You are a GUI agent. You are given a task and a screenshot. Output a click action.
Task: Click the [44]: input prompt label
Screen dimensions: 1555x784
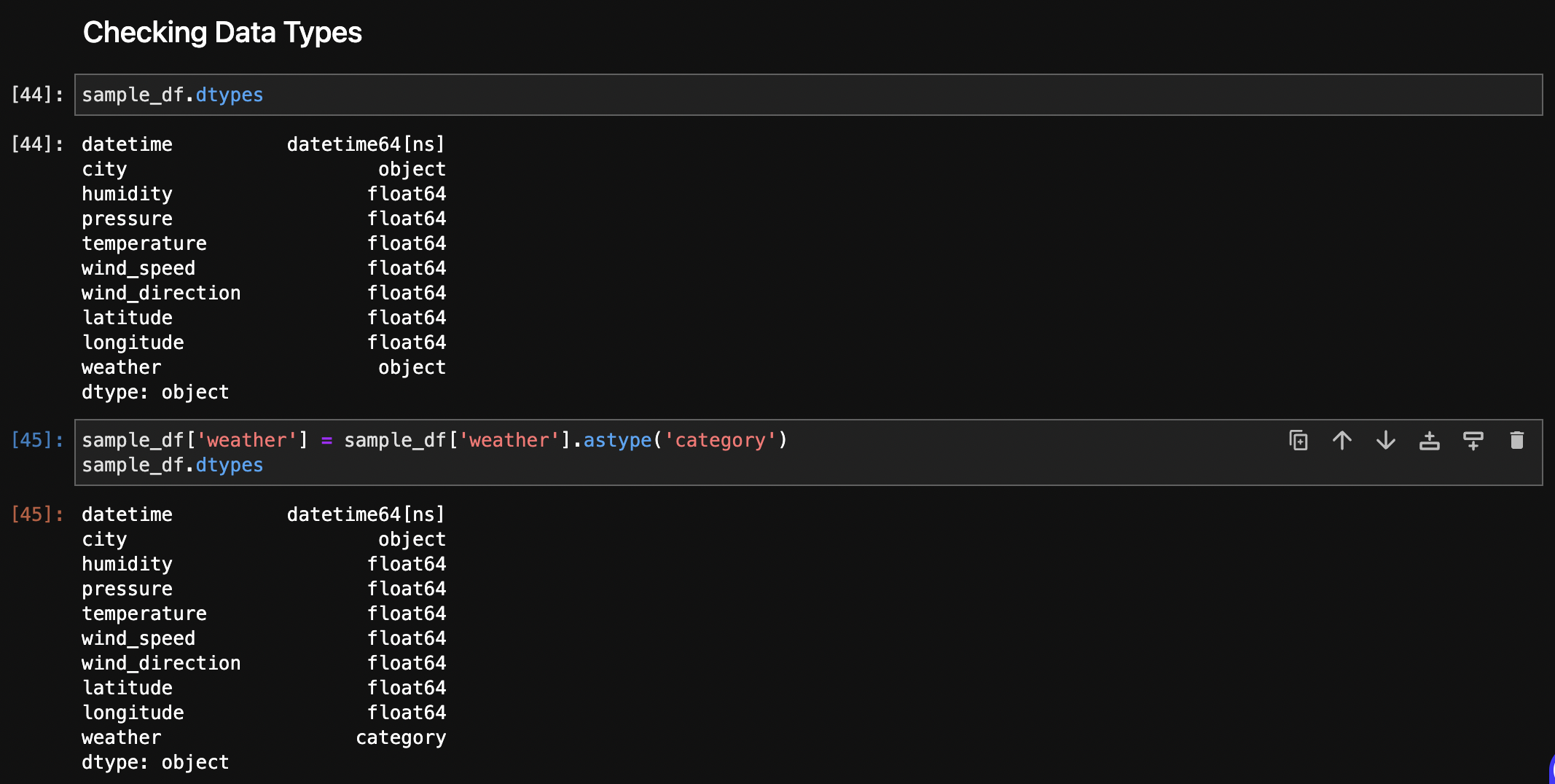tap(36, 95)
